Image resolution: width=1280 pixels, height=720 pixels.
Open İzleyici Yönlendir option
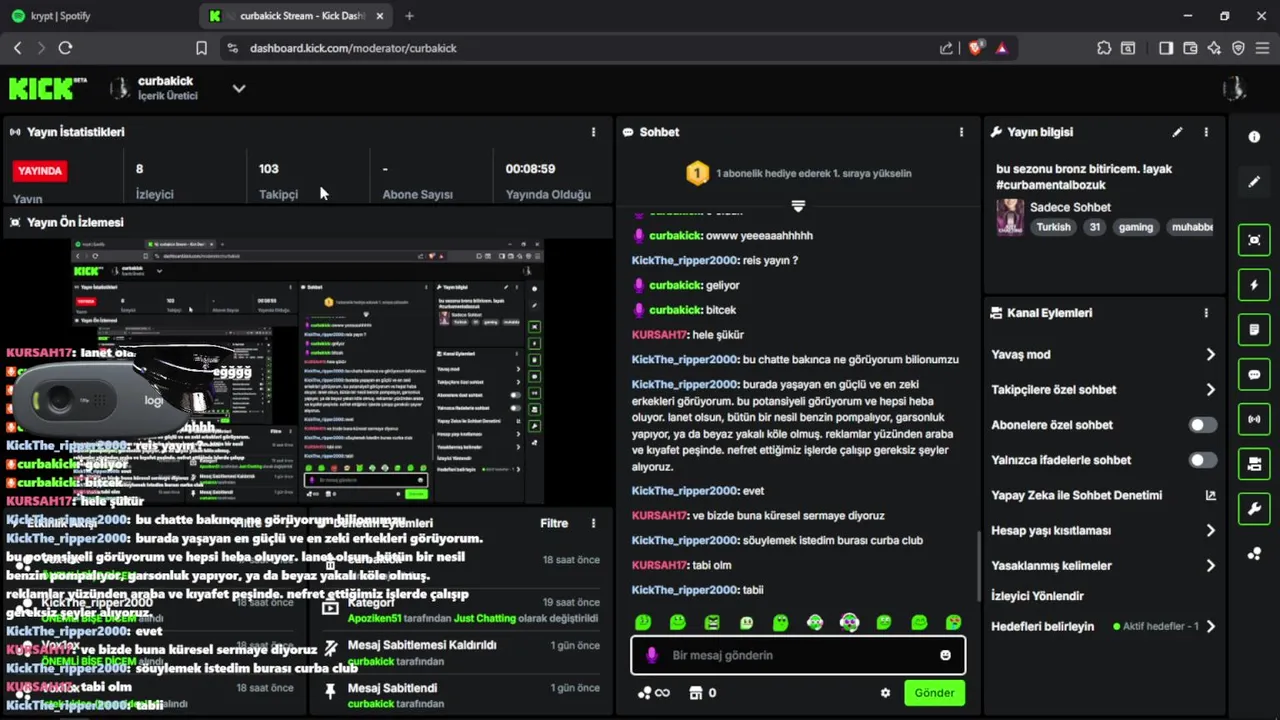(1037, 596)
